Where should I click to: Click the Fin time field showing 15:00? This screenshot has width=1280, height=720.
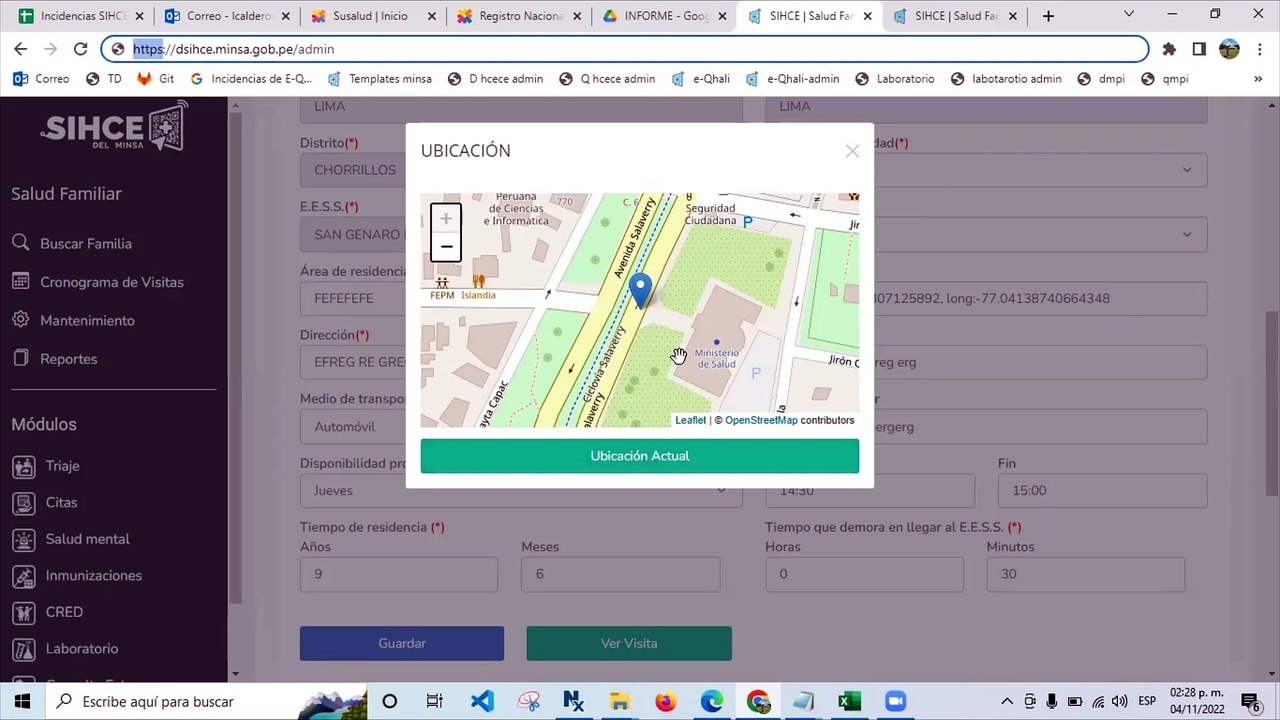(x=1102, y=490)
